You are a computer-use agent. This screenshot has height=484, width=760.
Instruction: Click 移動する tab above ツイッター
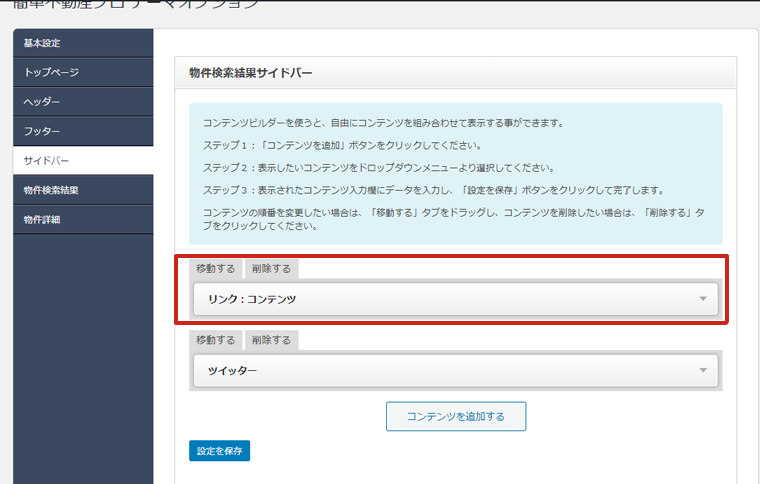coord(216,340)
